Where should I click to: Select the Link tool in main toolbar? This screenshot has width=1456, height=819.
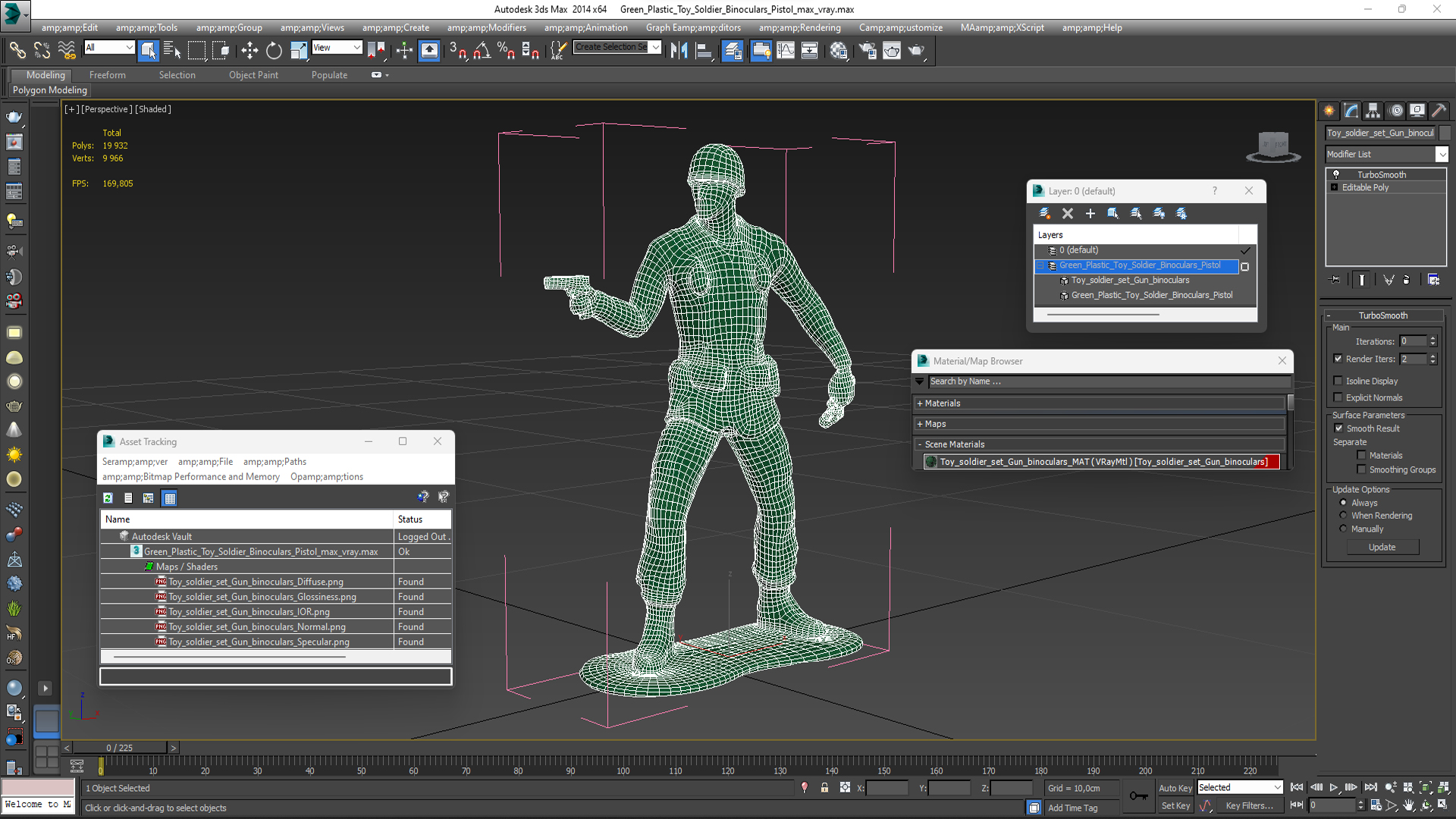[17, 50]
